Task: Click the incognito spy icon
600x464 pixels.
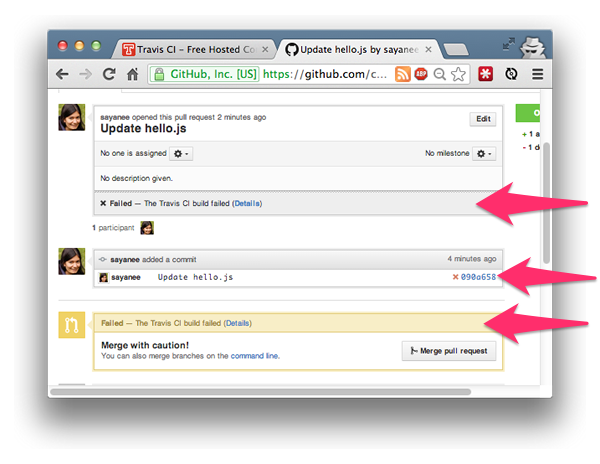Action: tap(533, 47)
